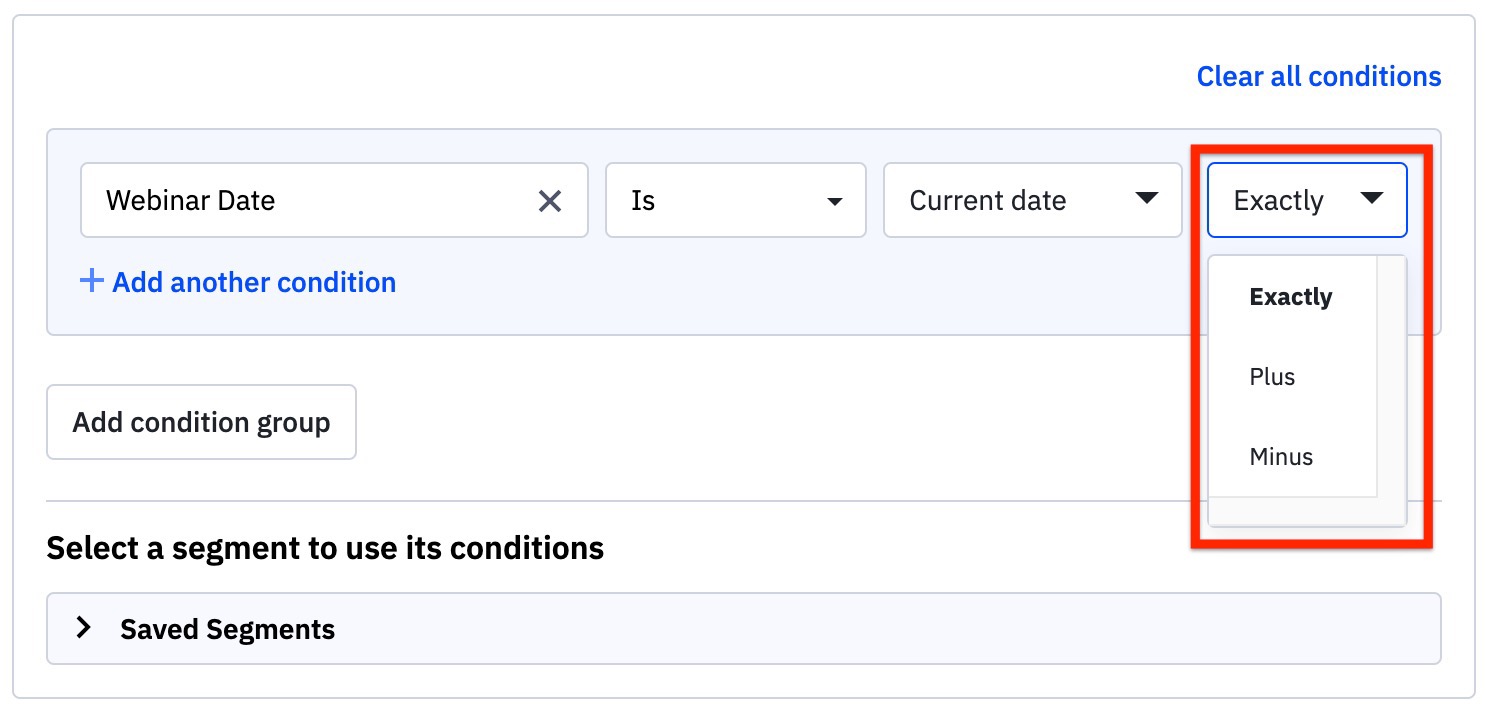Click the Clear all conditions link
This screenshot has width=1494, height=716.
tap(1318, 77)
